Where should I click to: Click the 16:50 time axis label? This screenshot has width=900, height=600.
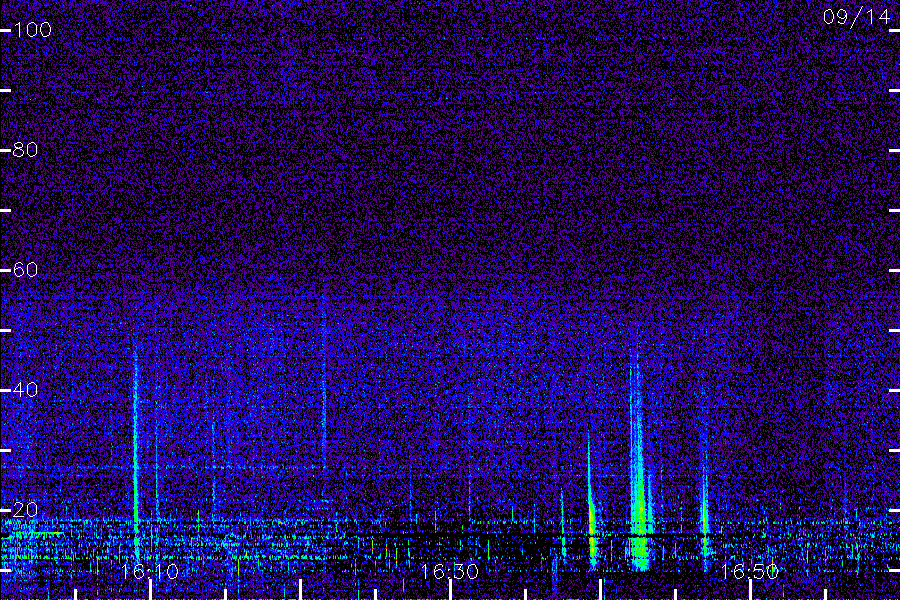click(x=750, y=571)
